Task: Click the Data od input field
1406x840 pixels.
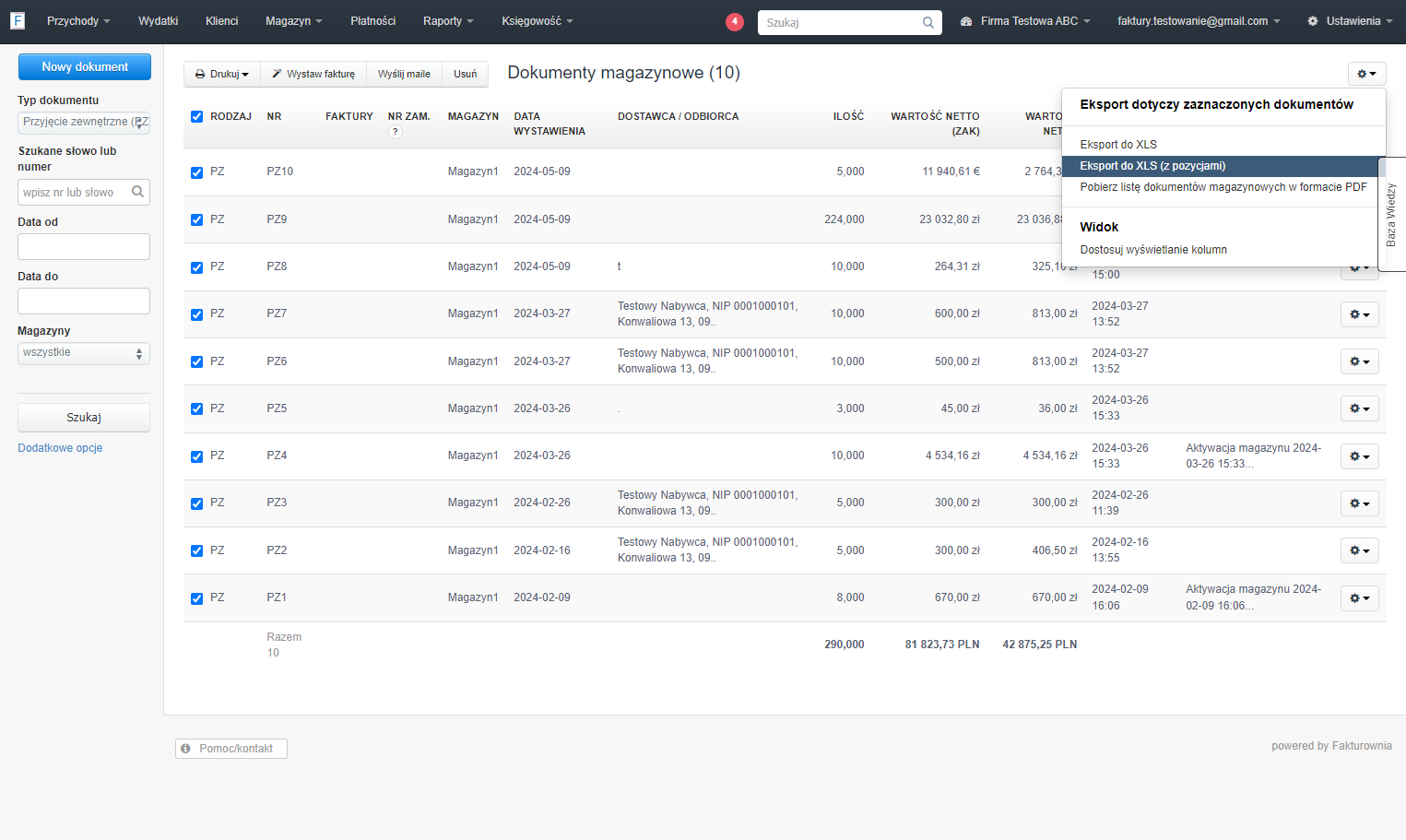Action: click(x=84, y=247)
